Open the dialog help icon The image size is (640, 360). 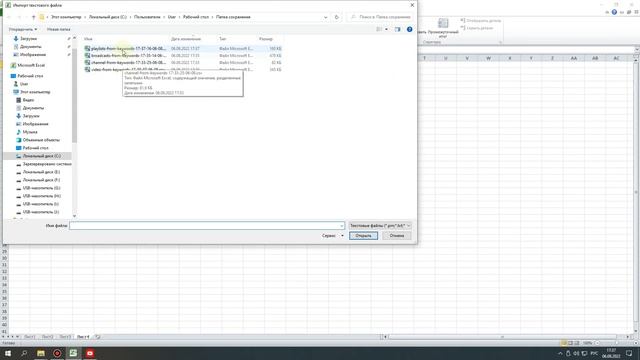pos(409,29)
